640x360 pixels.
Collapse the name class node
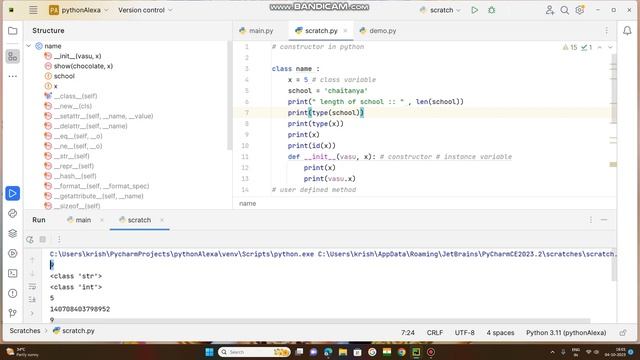[29, 46]
